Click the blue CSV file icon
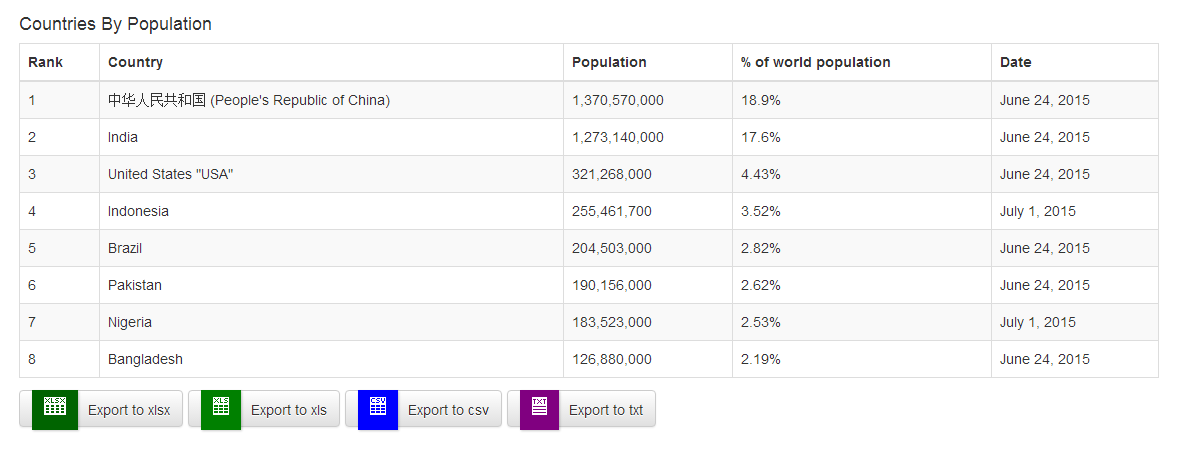1194x462 pixels. click(x=378, y=409)
